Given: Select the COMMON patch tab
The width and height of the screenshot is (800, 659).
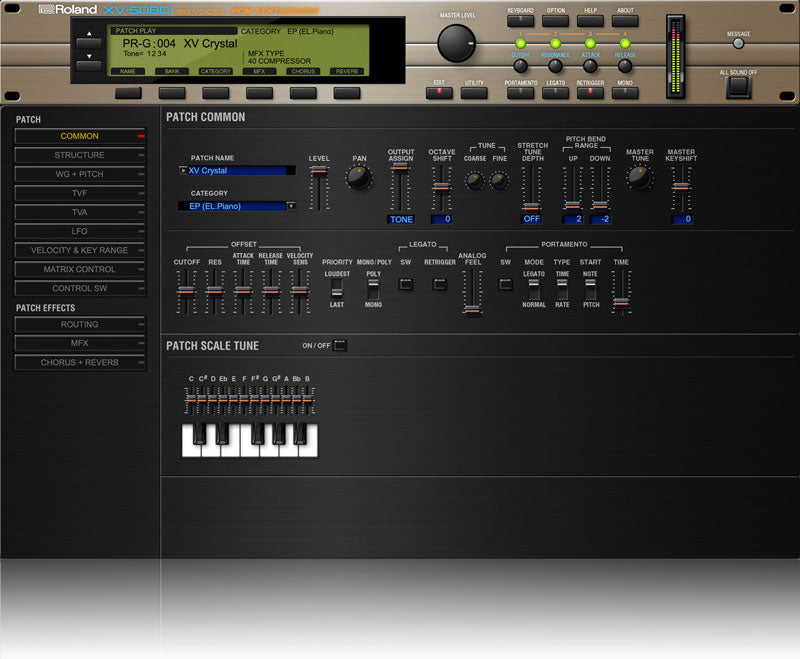Looking at the screenshot, I should click(x=80, y=136).
